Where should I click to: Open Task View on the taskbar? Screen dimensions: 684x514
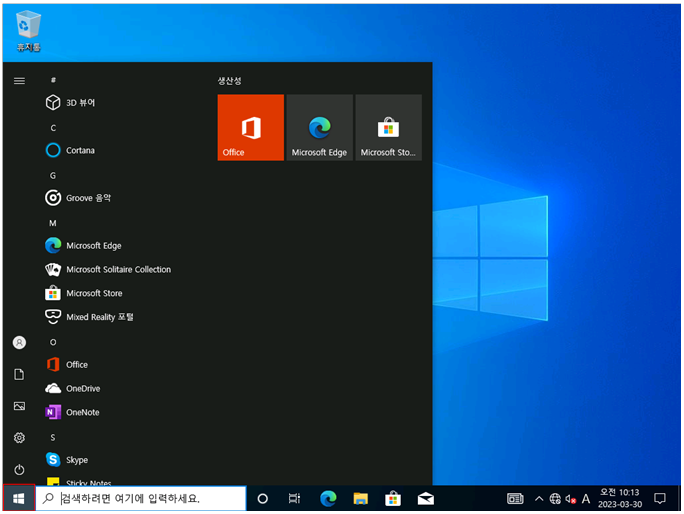(294, 498)
